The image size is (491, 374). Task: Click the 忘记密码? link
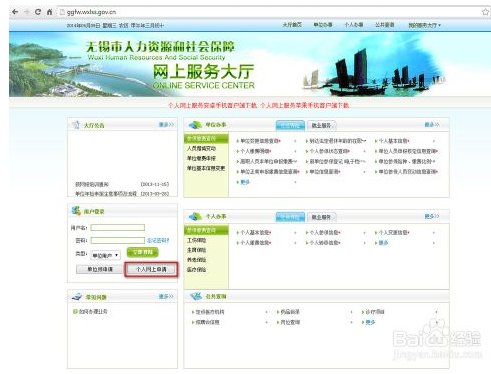tap(158, 240)
